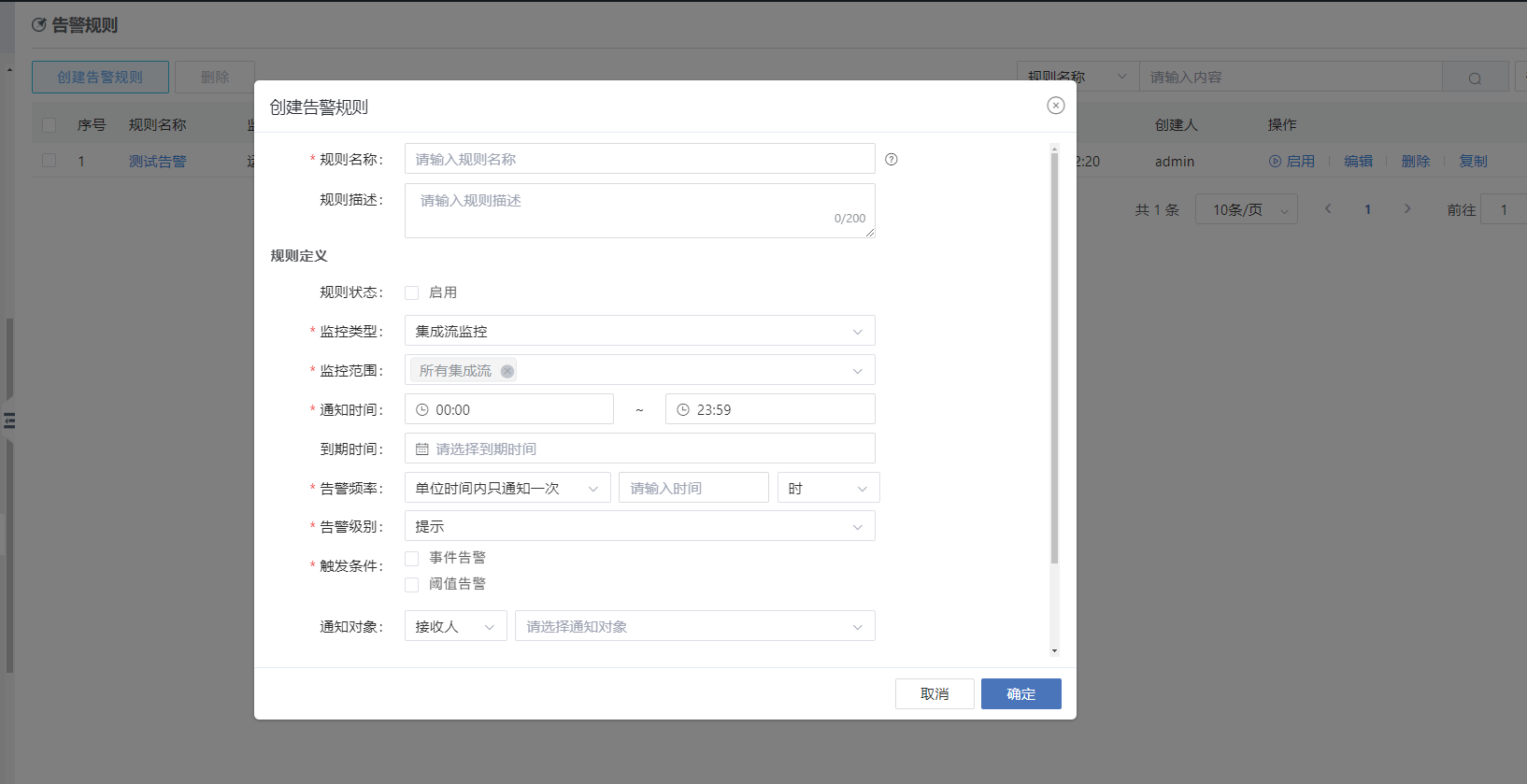Close the 创建告警规则 dialog
Image resolution: width=1527 pixels, height=784 pixels.
pos(1056,106)
